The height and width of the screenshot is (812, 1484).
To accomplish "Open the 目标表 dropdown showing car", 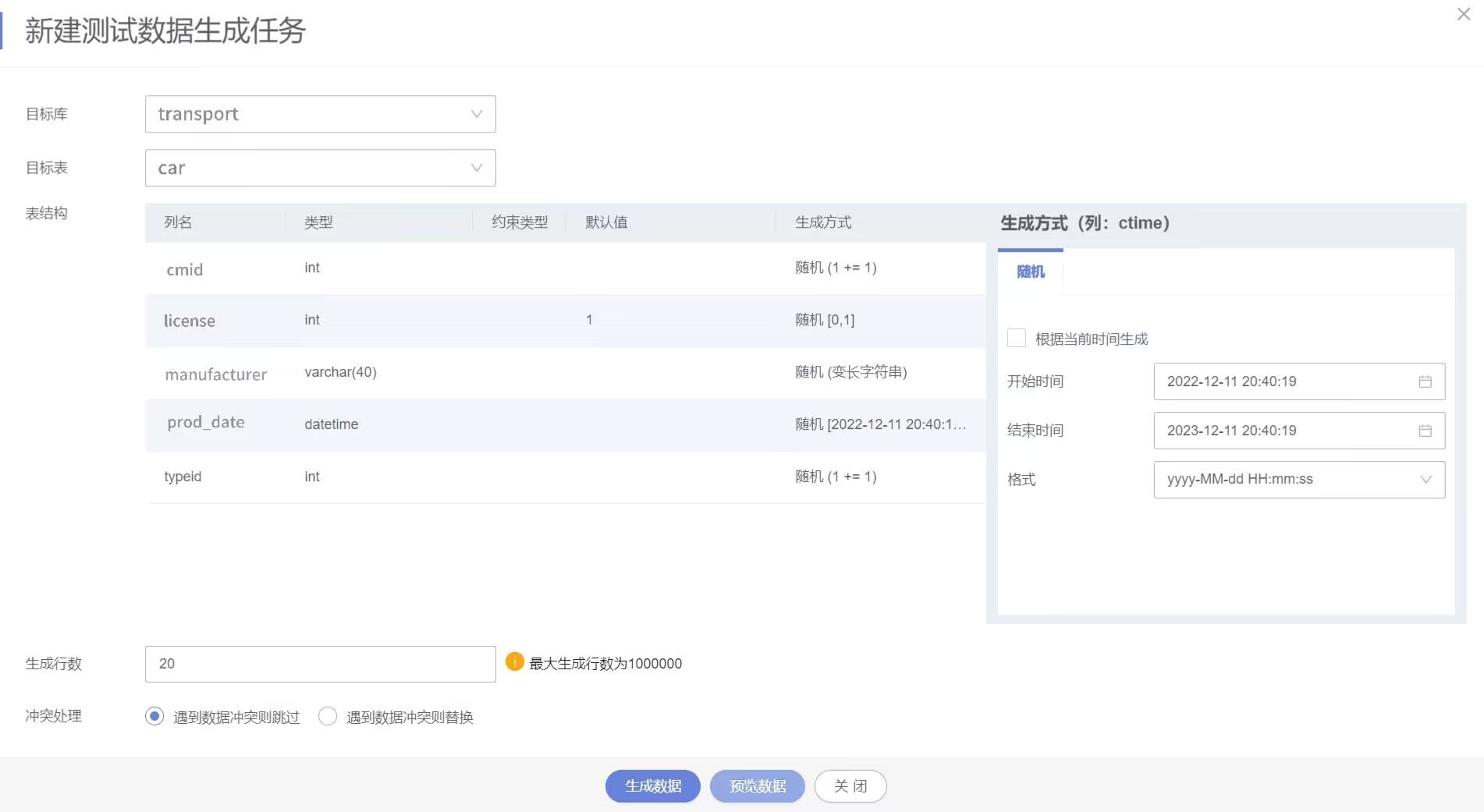I will tap(319, 168).
